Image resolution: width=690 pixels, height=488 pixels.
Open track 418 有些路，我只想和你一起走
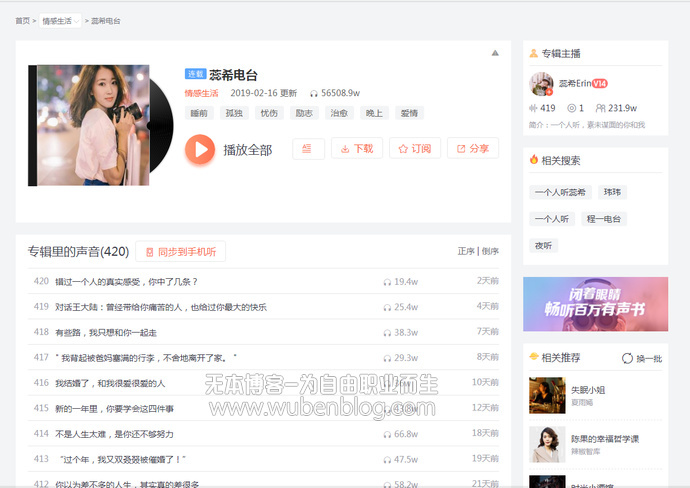[x=106, y=333]
